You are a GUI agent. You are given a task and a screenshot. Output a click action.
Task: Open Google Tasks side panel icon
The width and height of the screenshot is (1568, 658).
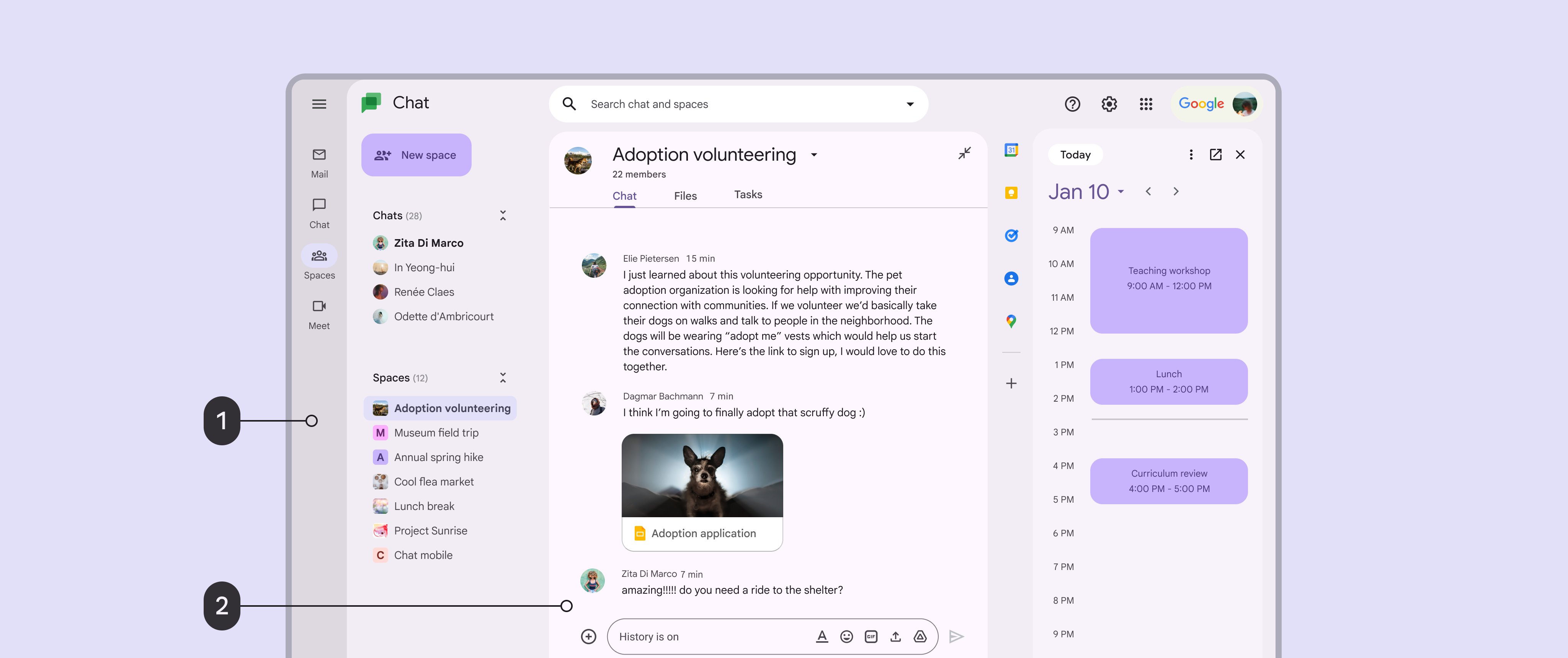coord(1011,235)
